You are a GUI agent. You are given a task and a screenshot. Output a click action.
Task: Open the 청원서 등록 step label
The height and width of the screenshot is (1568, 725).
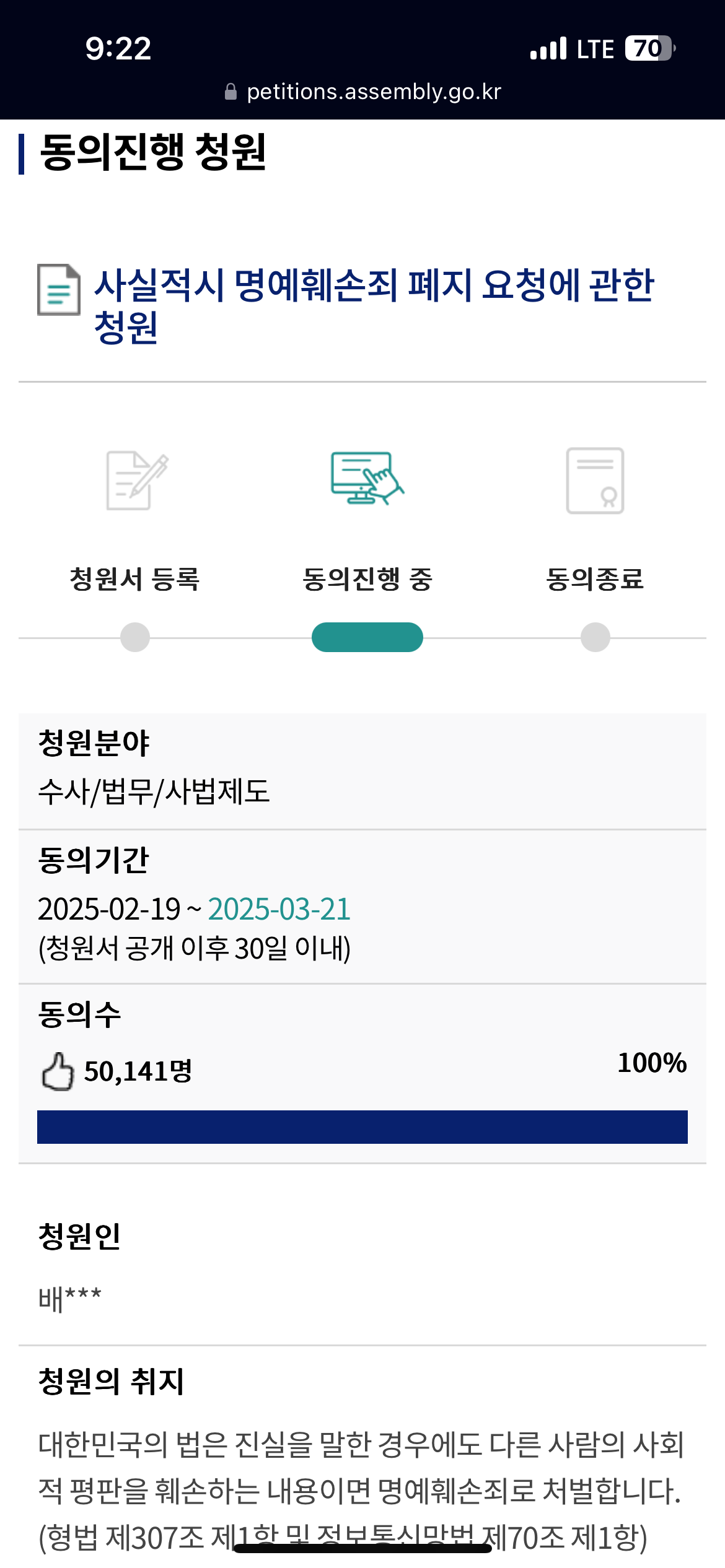pos(135,580)
